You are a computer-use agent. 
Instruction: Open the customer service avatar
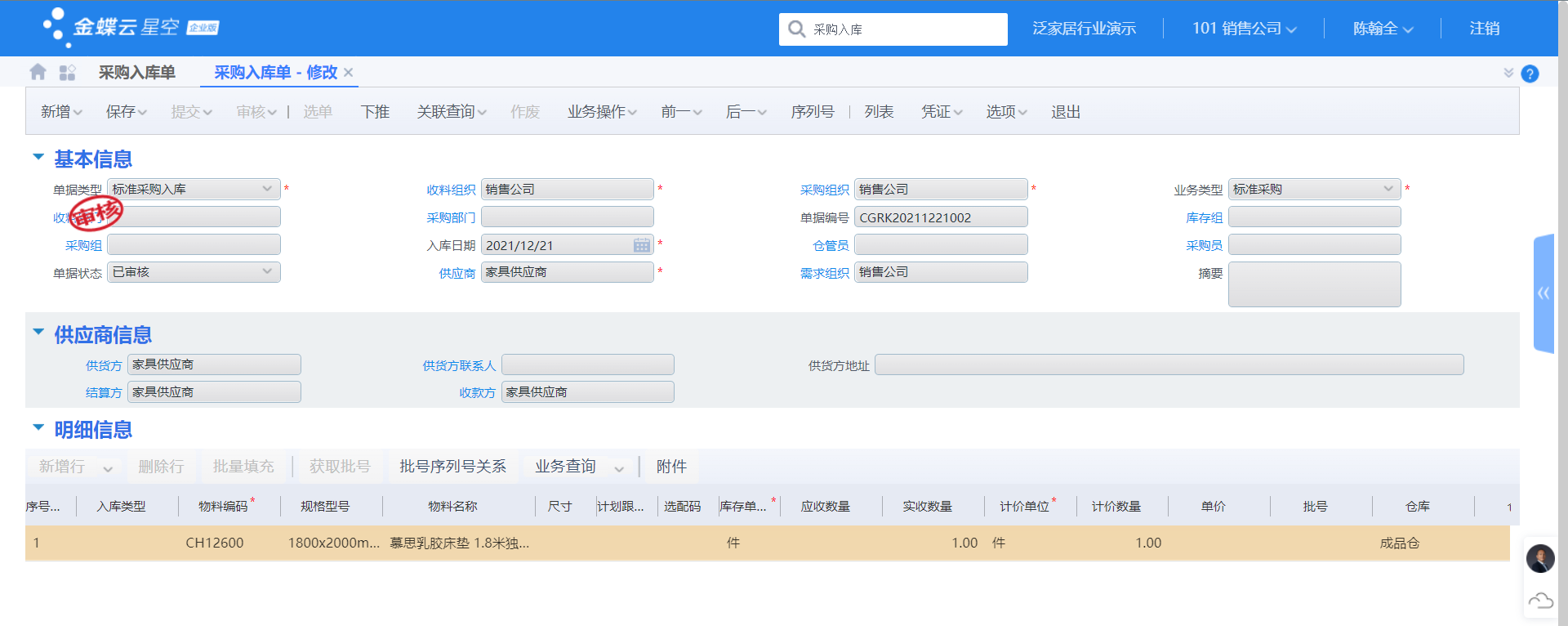(1540, 559)
